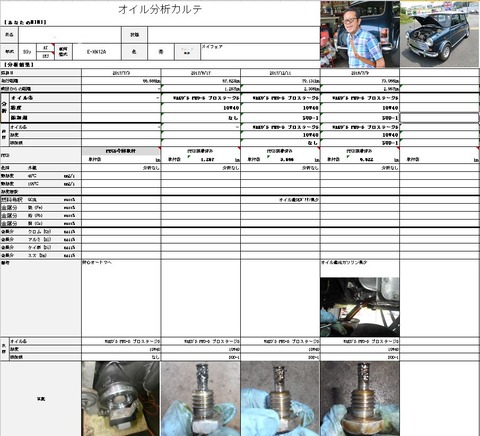This screenshot has width=480, height=436.
Task: Select the メイフェア grade cell
Action: tap(260, 52)
